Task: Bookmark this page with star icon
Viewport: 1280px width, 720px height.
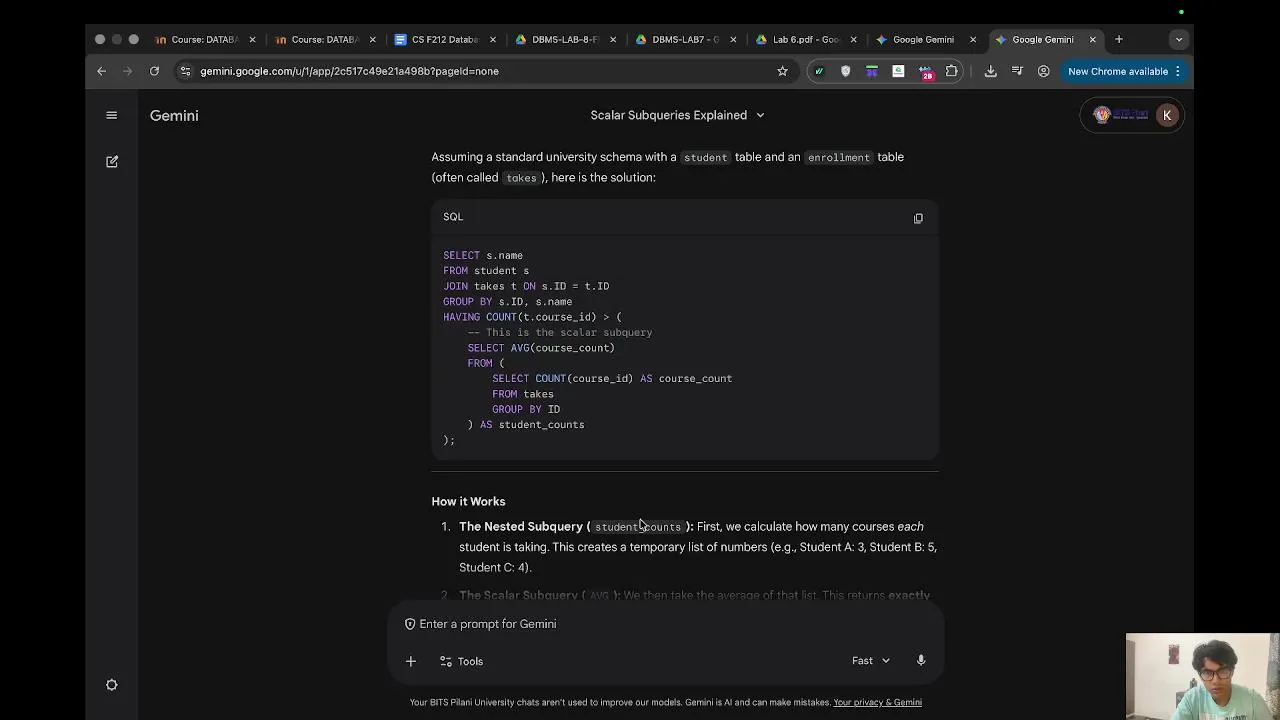Action: (x=782, y=71)
